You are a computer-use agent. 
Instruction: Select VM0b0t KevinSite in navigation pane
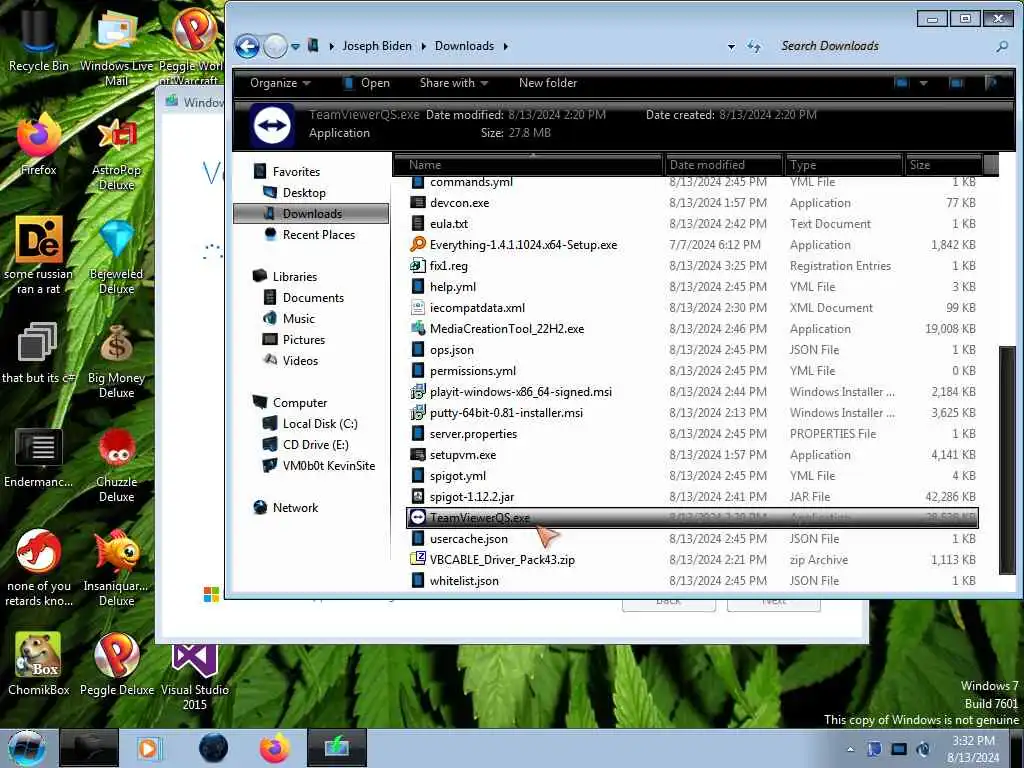(x=328, y=466)
